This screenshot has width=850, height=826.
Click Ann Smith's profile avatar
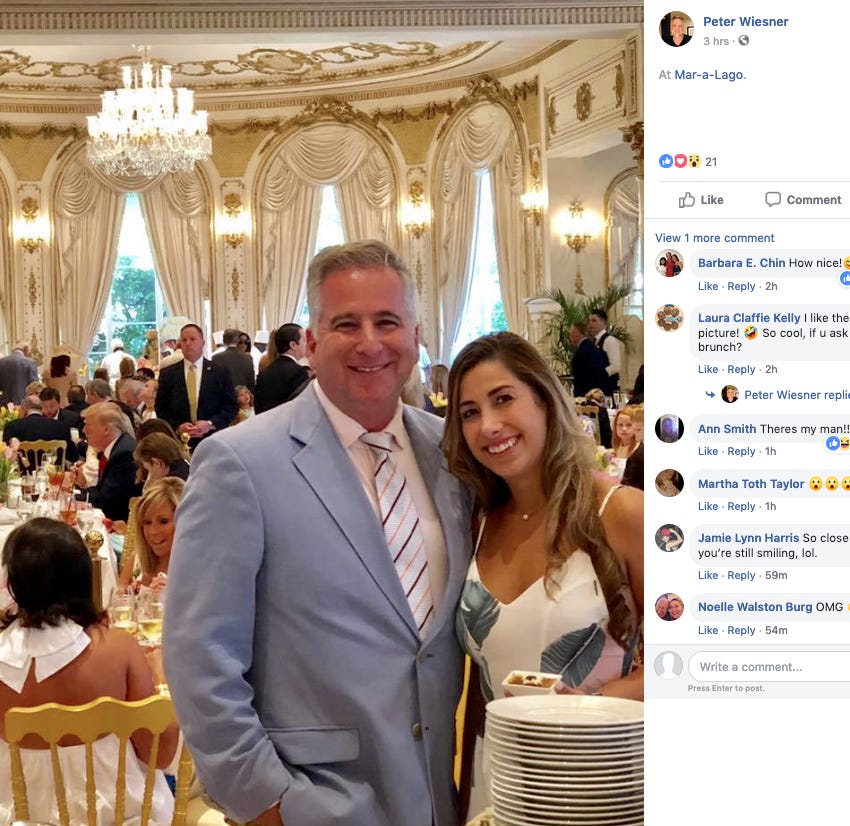669,429
